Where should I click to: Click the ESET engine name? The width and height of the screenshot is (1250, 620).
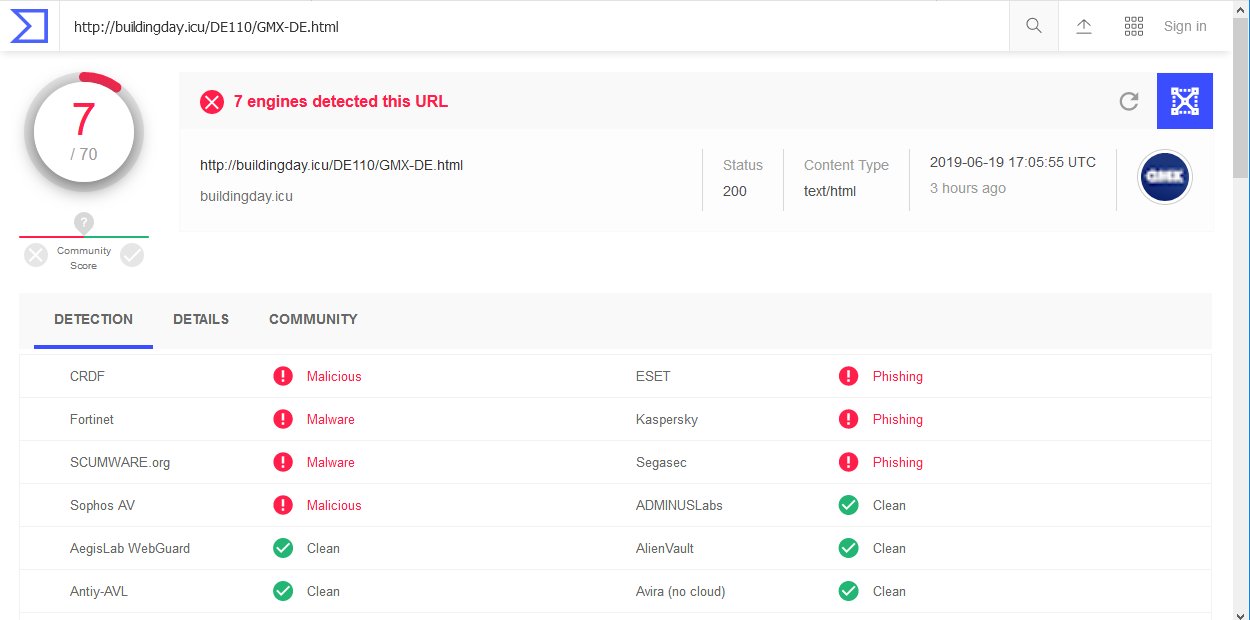(653, 376)
